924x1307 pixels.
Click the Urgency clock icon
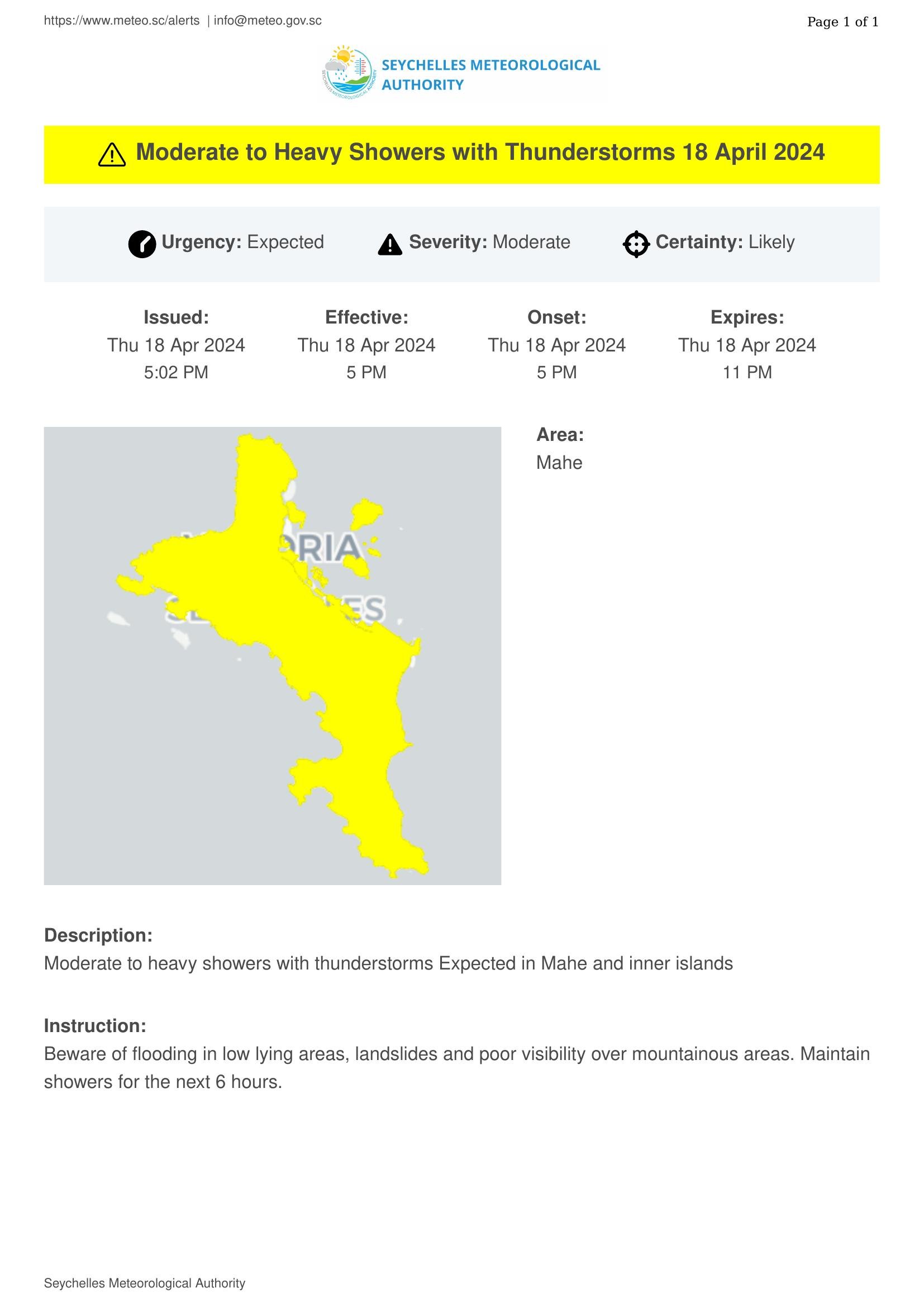tap(142, 244)
